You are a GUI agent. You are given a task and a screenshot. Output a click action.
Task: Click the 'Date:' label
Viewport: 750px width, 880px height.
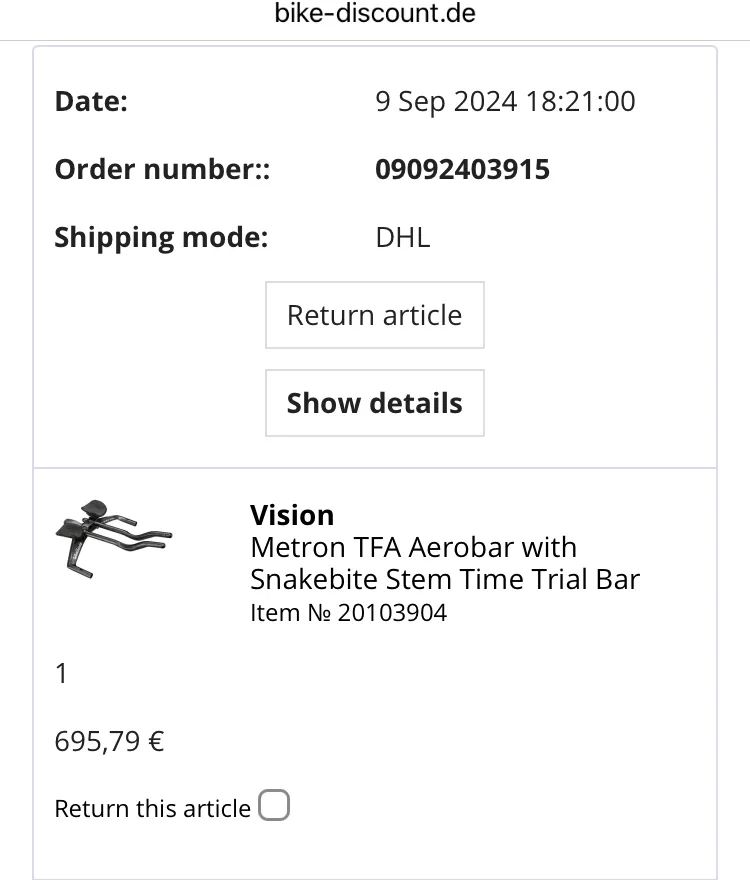91,102
